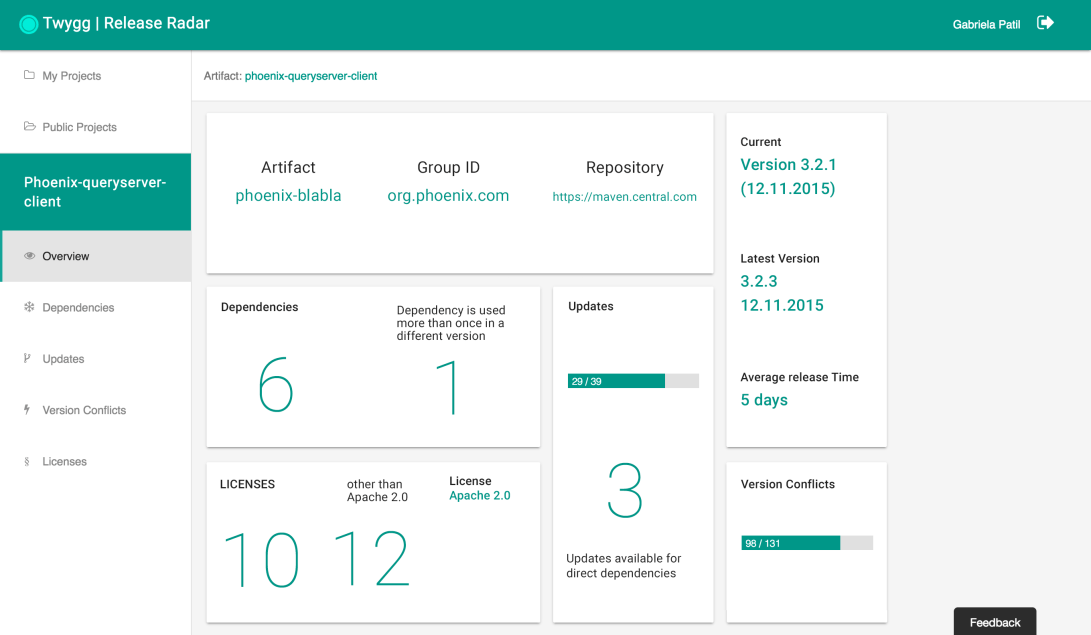Click the Public Projects open-folder icon

pos(29,127)
